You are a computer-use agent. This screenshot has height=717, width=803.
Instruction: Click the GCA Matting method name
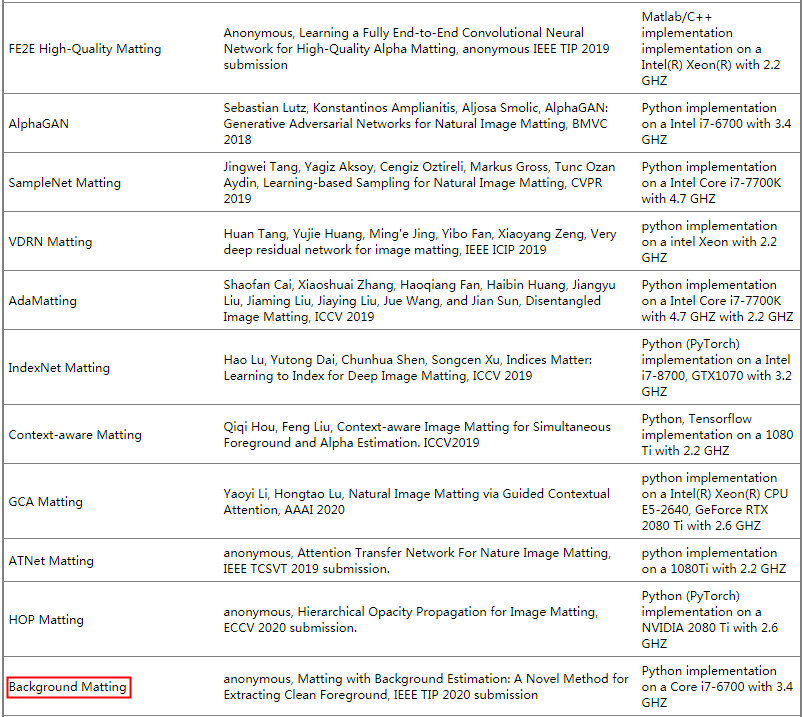(x=46, y=501)
